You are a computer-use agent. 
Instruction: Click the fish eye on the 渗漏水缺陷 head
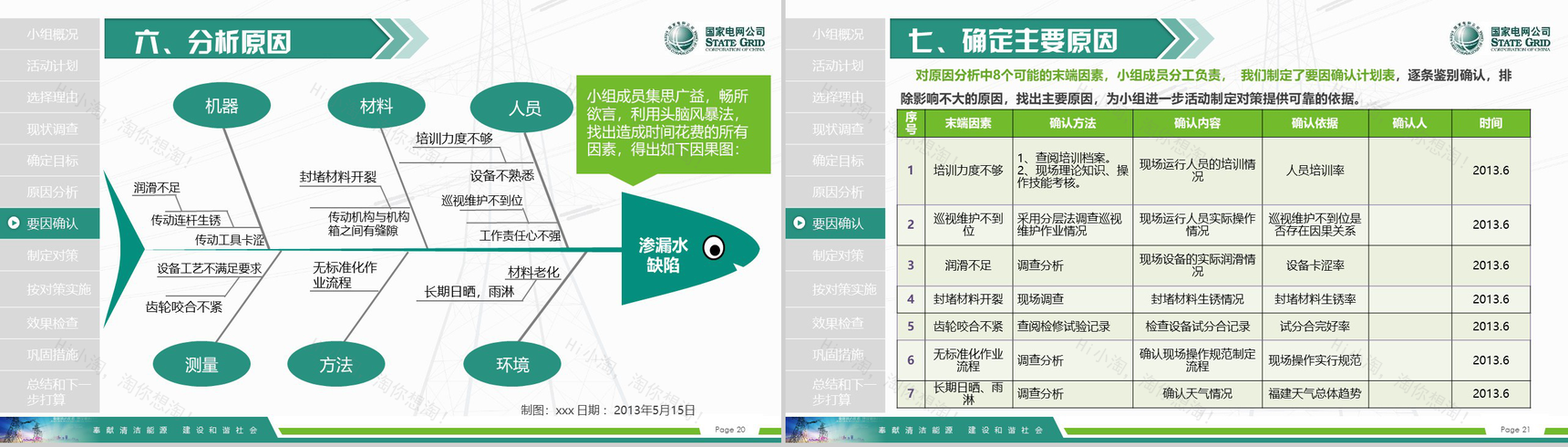point(714,248)
